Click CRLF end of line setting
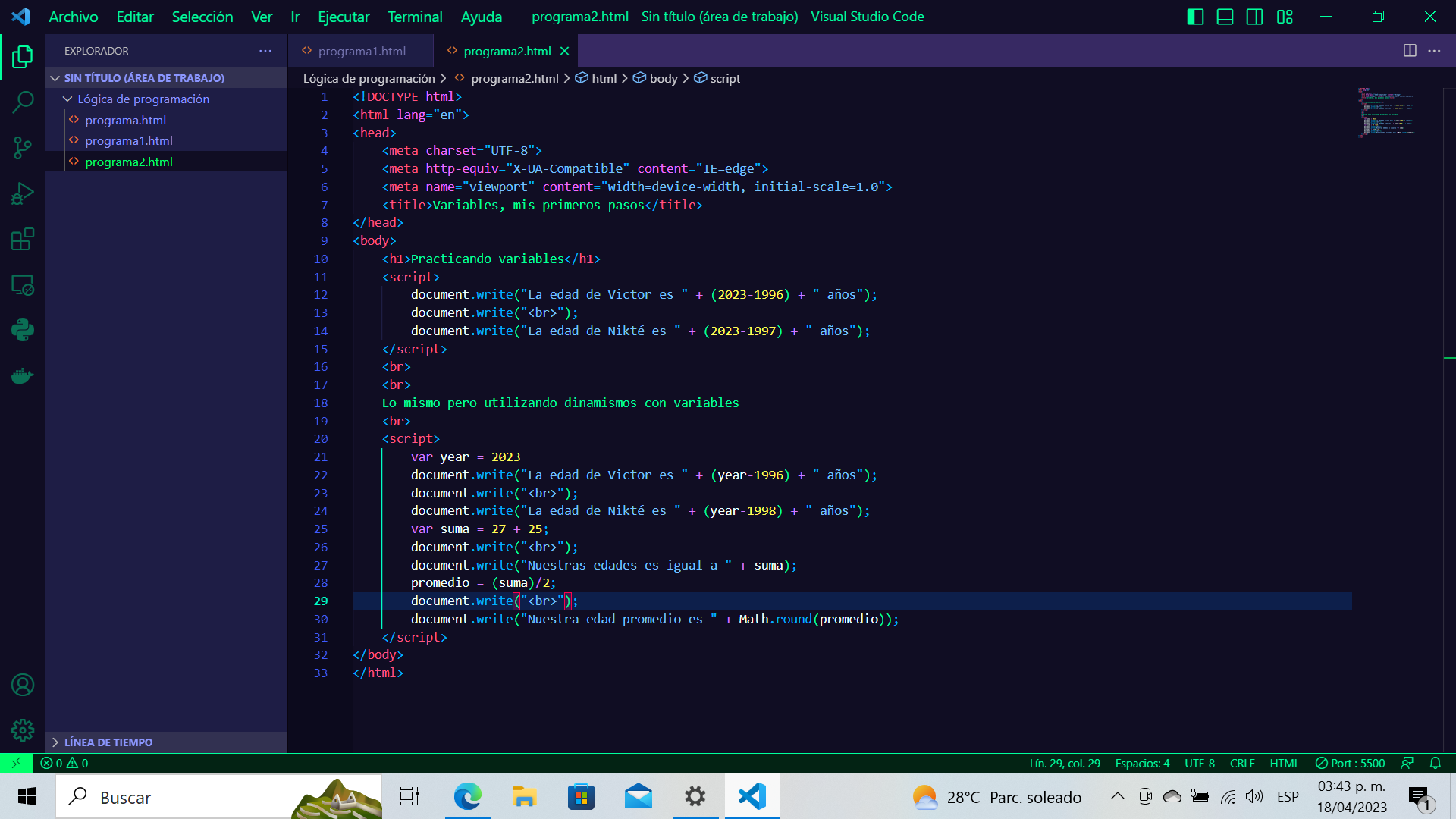The height and width of the screenshot is (819, 1456). [1242, 763]
